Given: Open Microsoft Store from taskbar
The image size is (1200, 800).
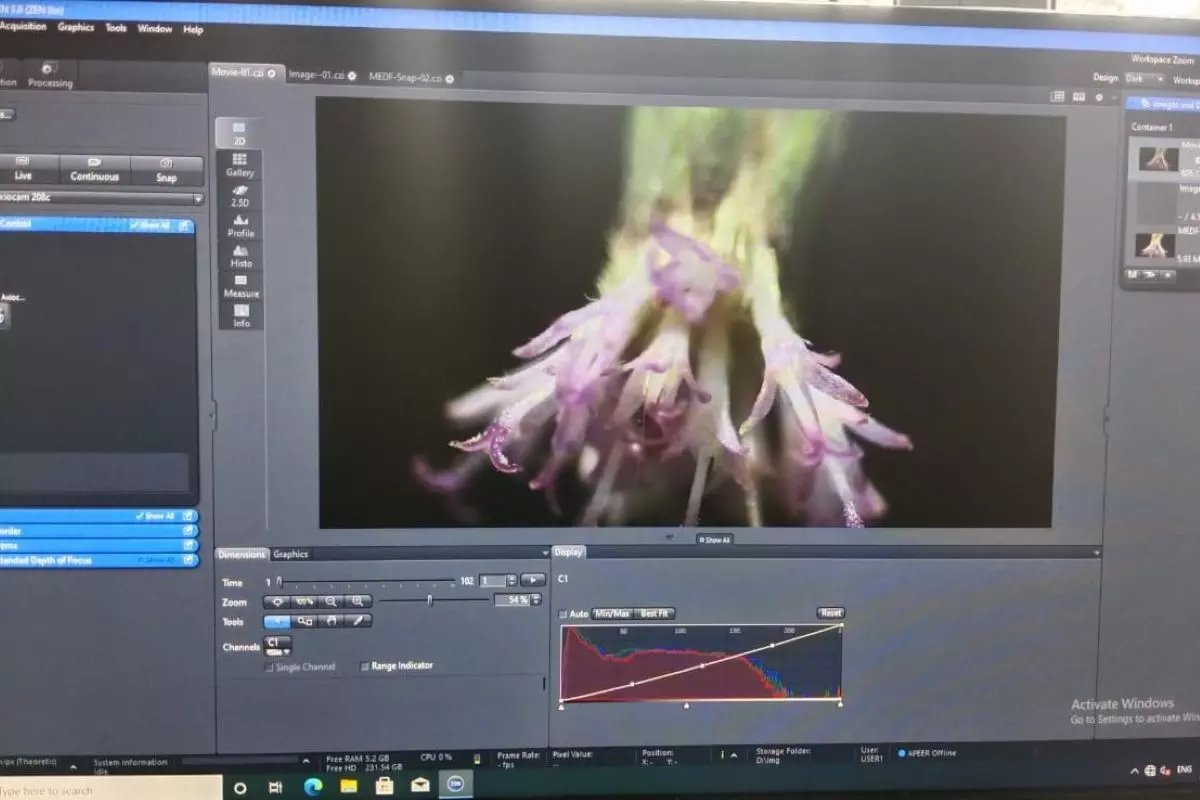Looking at the screenshot, I should point(384,787).
